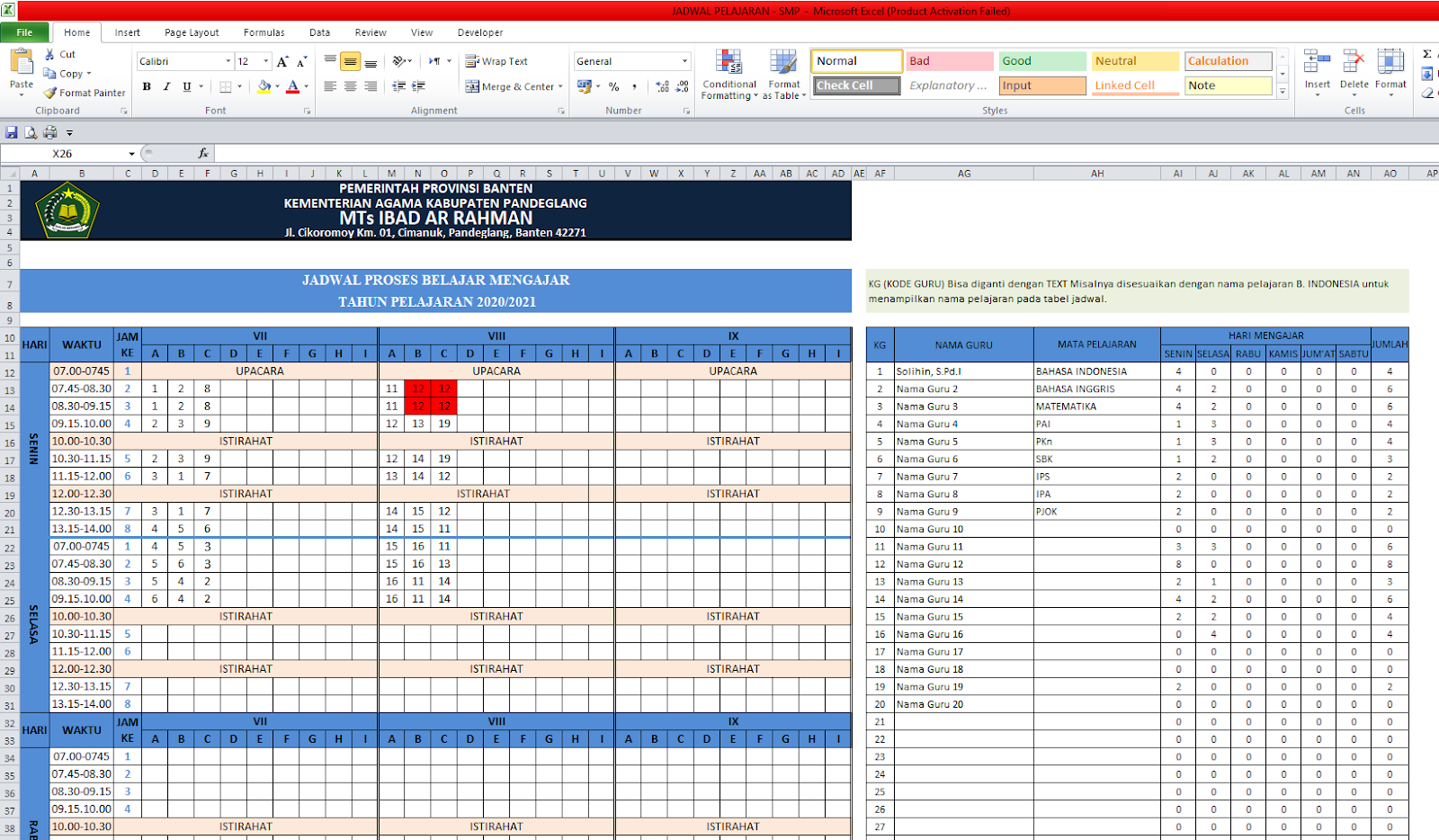1439x840 pixels.
Task: Open Format as Table gallery
Action: (783, 74)
